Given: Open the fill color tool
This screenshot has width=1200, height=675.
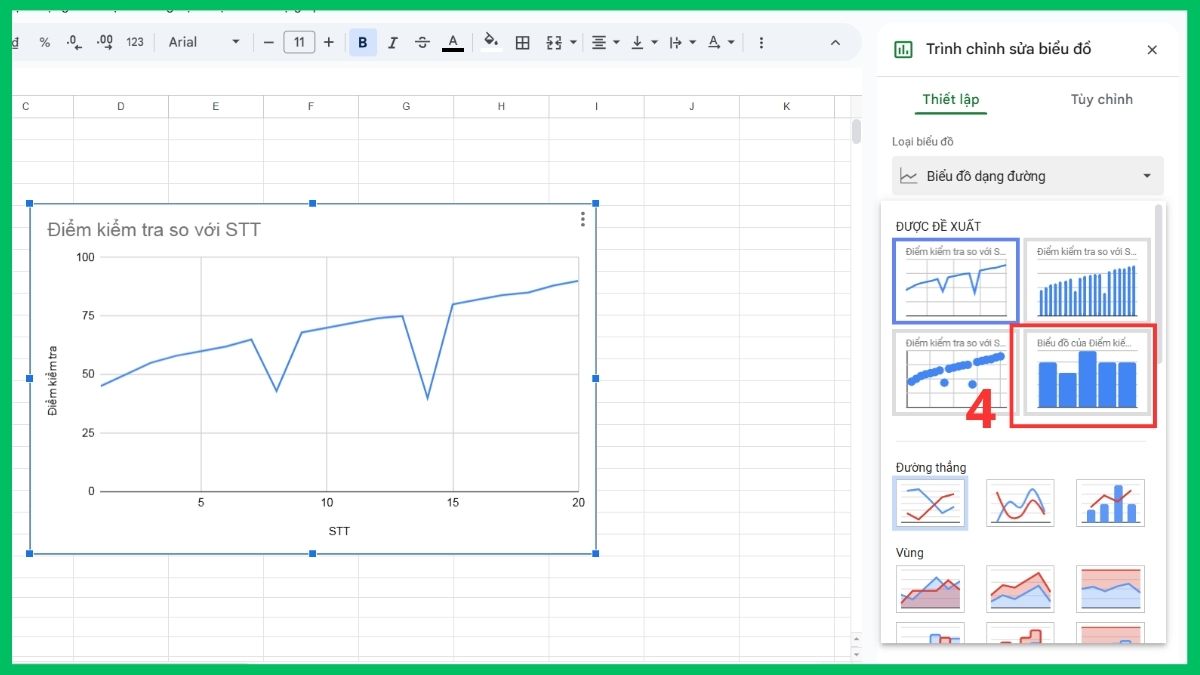Looking at the screenshot, I should pos(489,42).
